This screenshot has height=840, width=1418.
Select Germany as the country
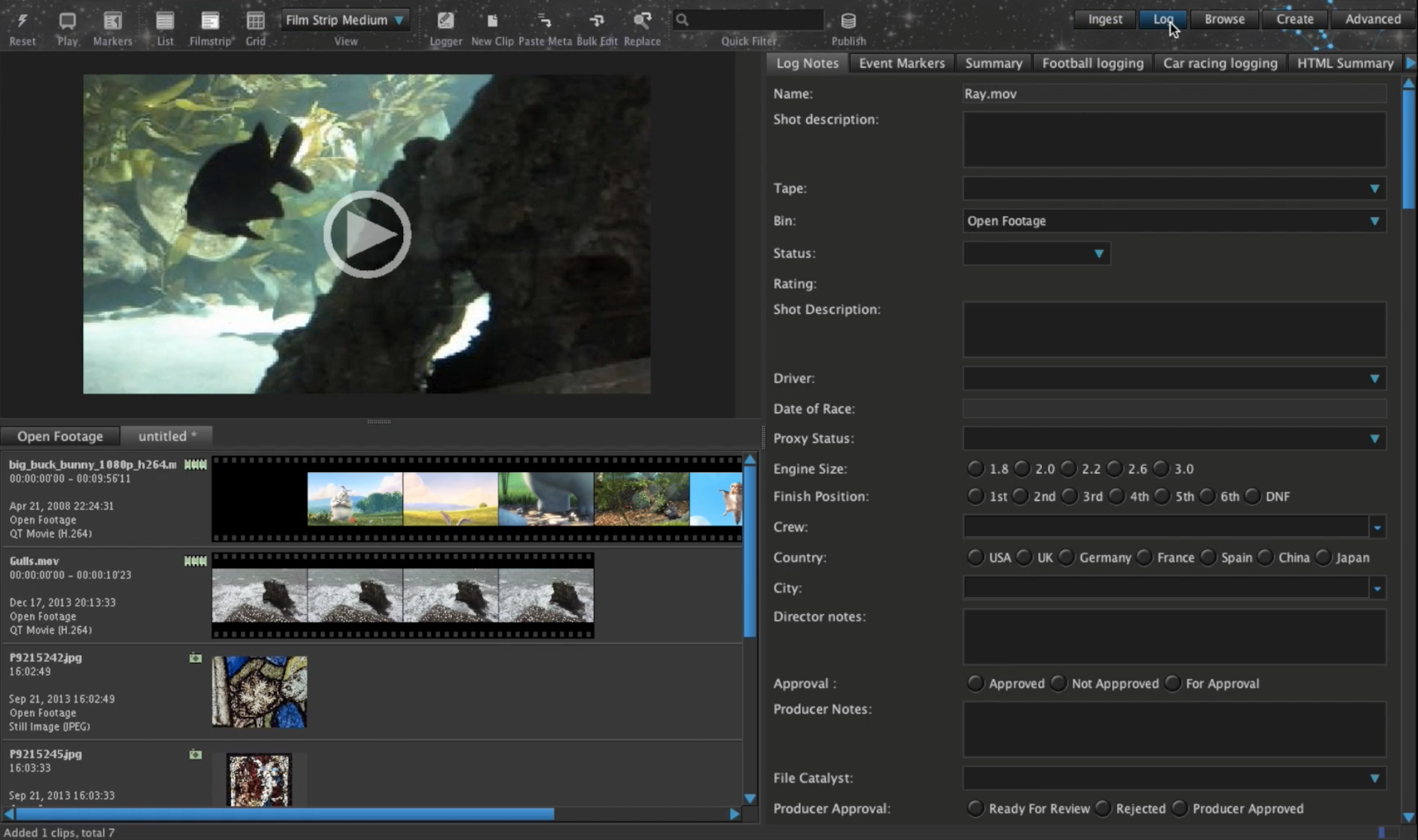pyautogui.click(x=1067, y=558)
